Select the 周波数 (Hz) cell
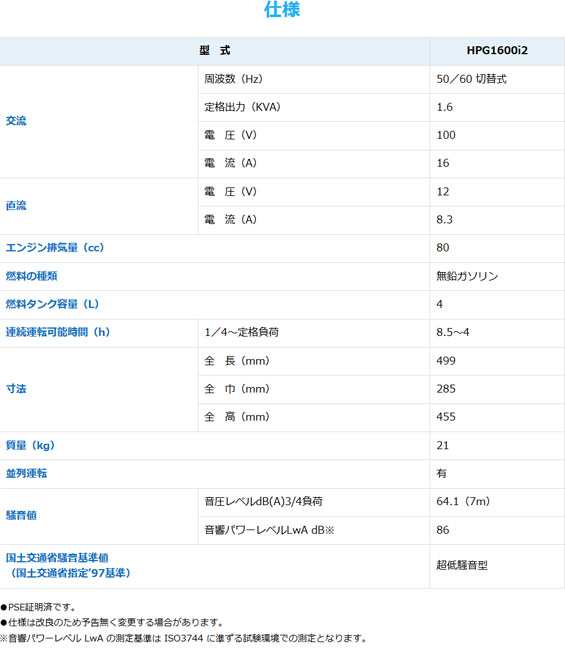This screenshot has width=565, height=650. 314,79
